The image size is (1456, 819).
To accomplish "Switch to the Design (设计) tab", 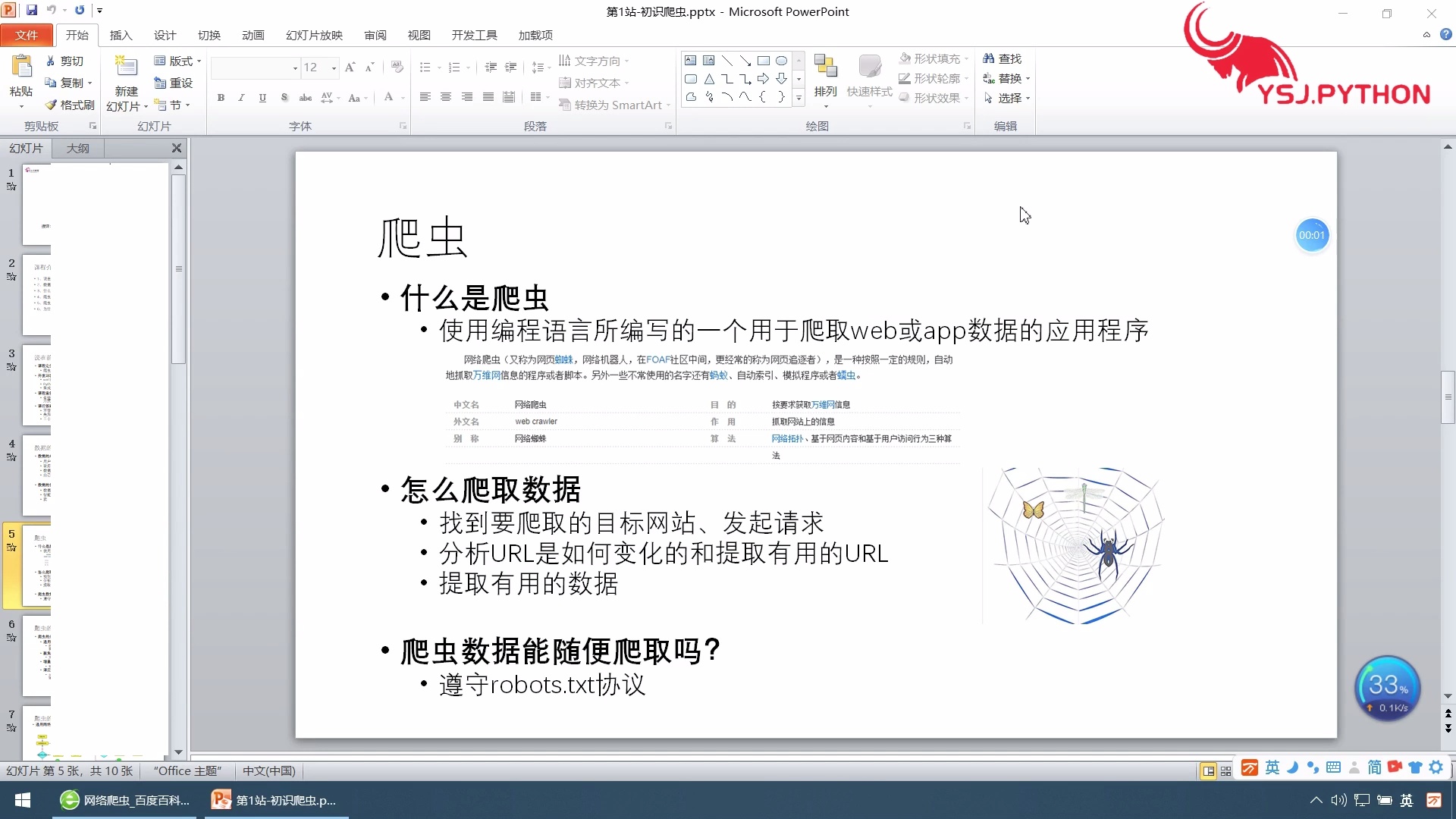I will [165, 35].
